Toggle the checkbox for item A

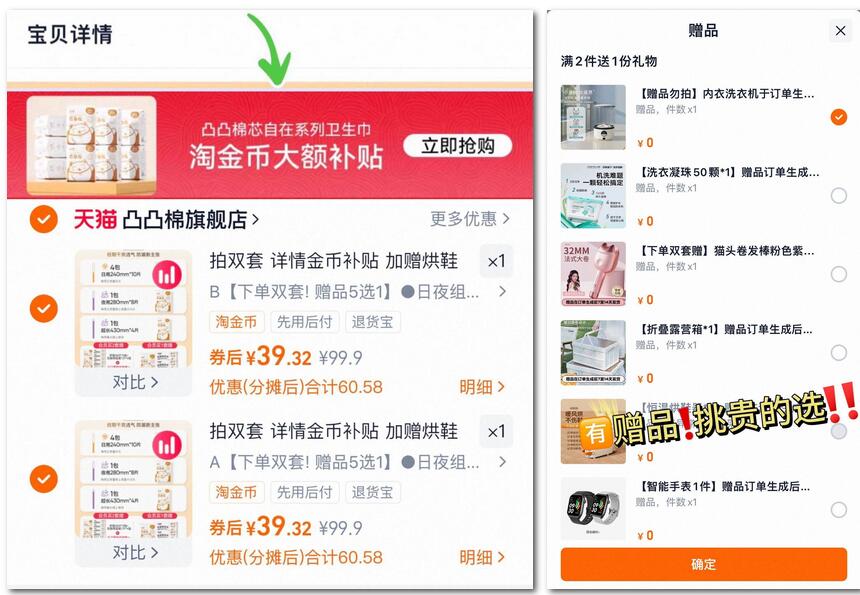coord(43,479)
